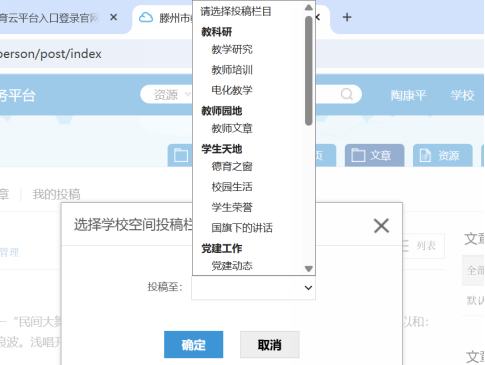Confirm with the 确定 button
Screen dimensions: 485x365
click(193, 345)
